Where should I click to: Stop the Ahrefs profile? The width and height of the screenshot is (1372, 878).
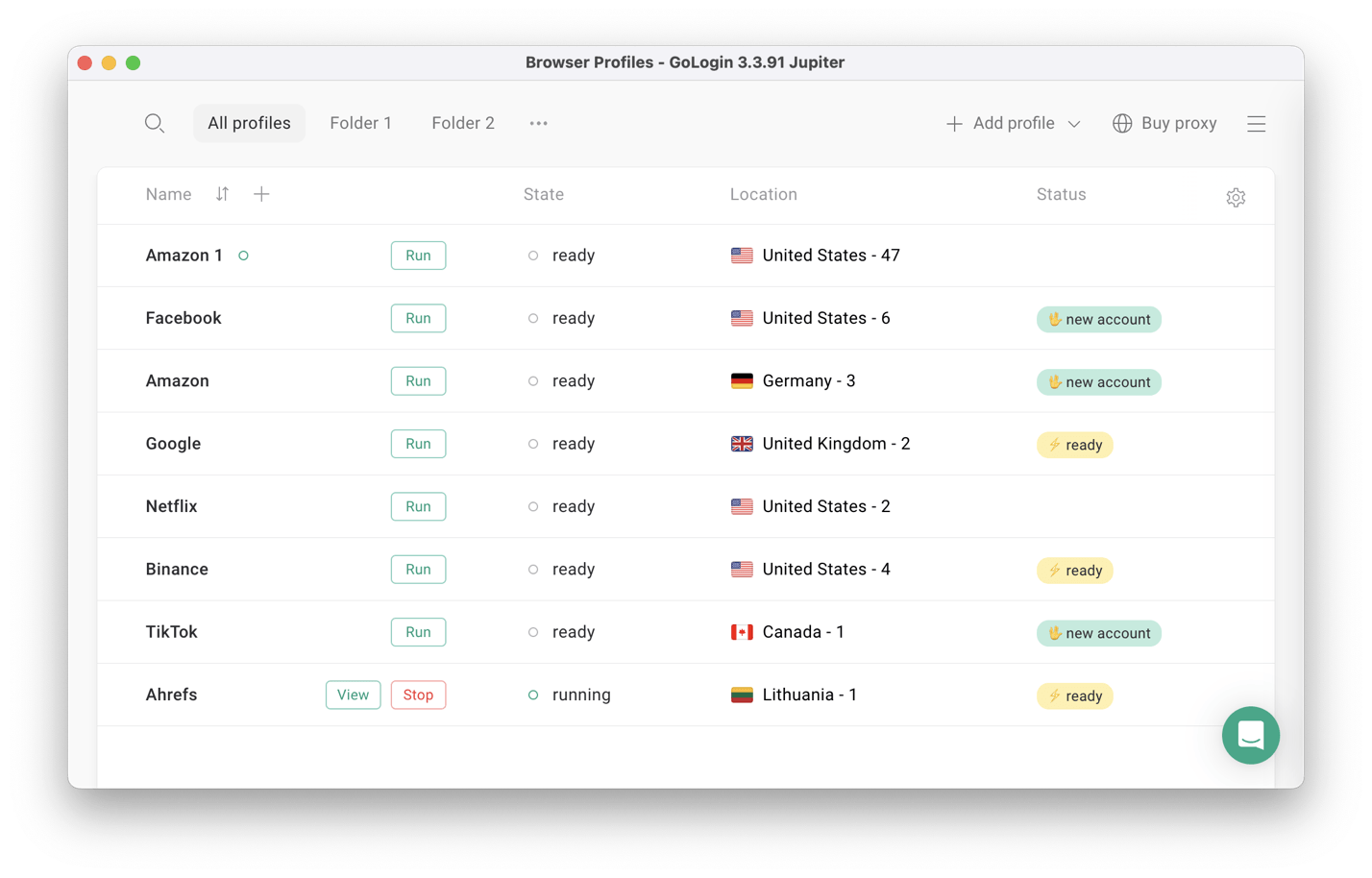tap(418, 695)
